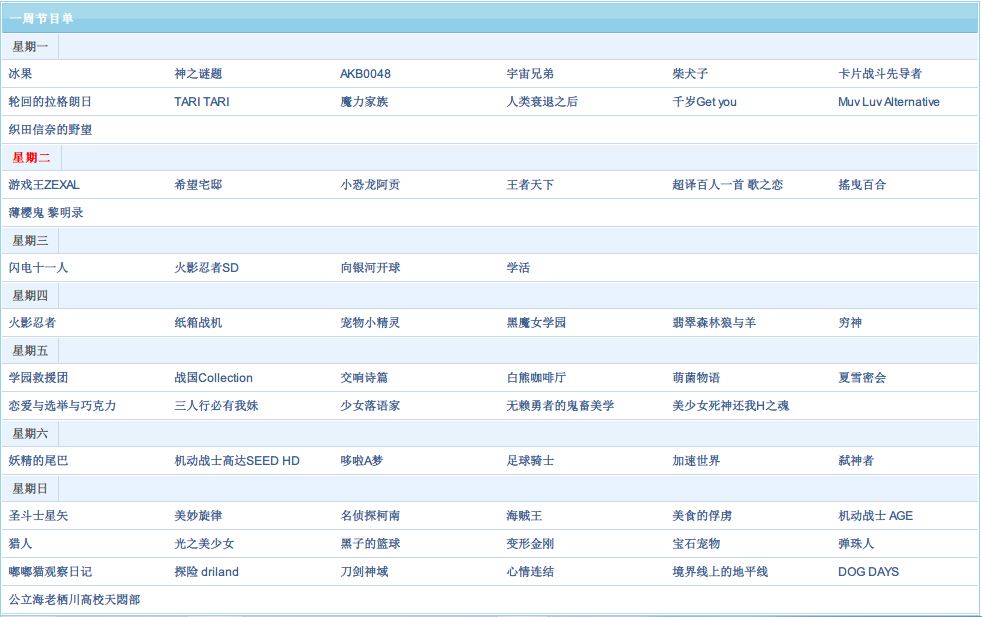The image size is (982, 617).
Task: Select the 柴犬子 link
Action: tap(690, 74)
